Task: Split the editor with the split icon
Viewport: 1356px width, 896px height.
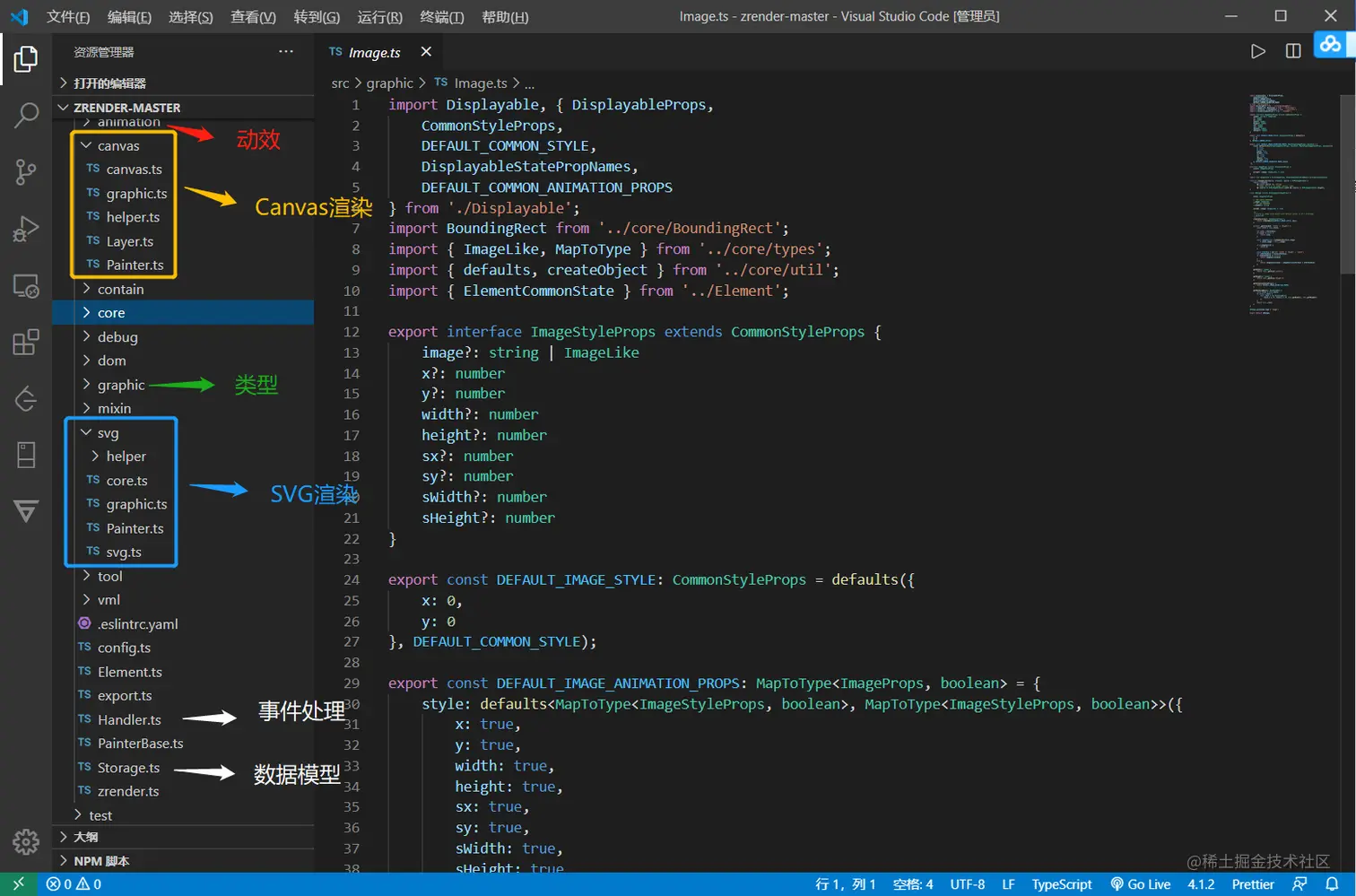Action: click(1293, 51)
